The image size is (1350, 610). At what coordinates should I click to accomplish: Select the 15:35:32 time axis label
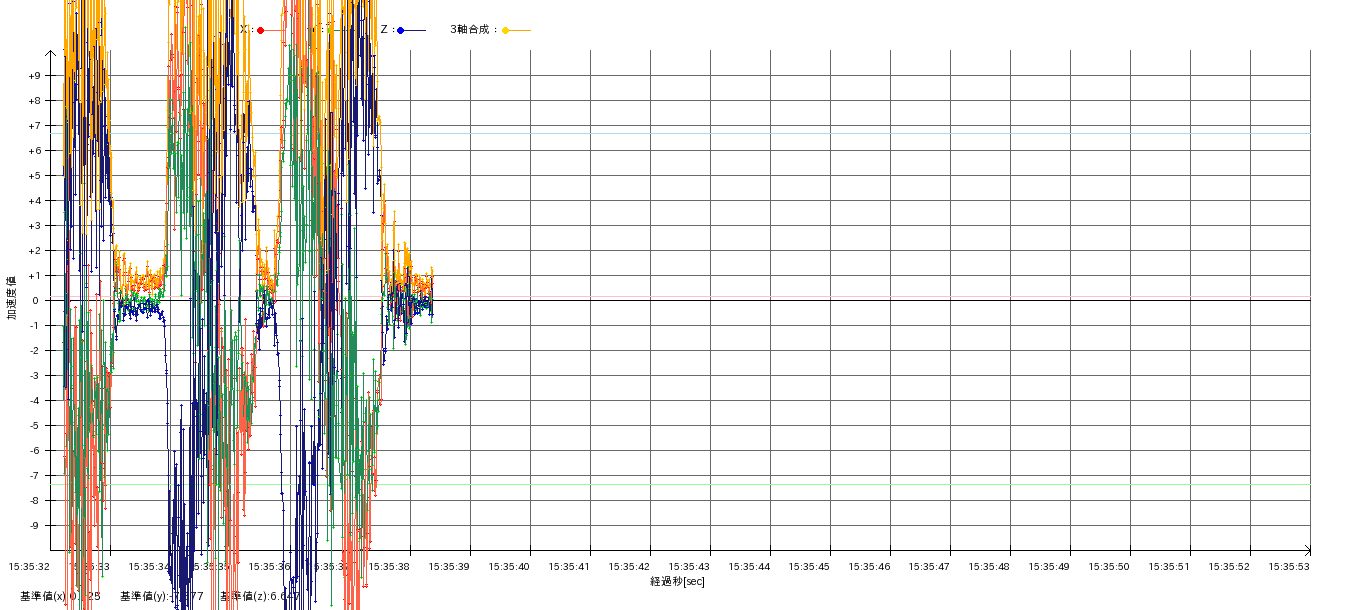click(29, 567)
